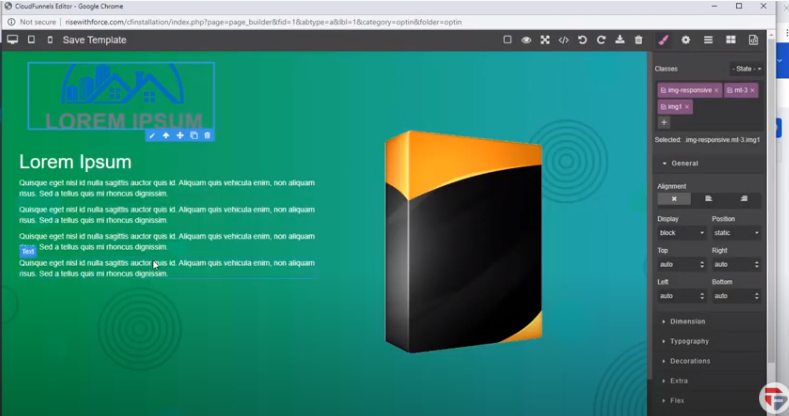The height and width of the screenshot is (416, 789).
Task: Open the Style Manager brush icon
Action: [x=663, y=40]
